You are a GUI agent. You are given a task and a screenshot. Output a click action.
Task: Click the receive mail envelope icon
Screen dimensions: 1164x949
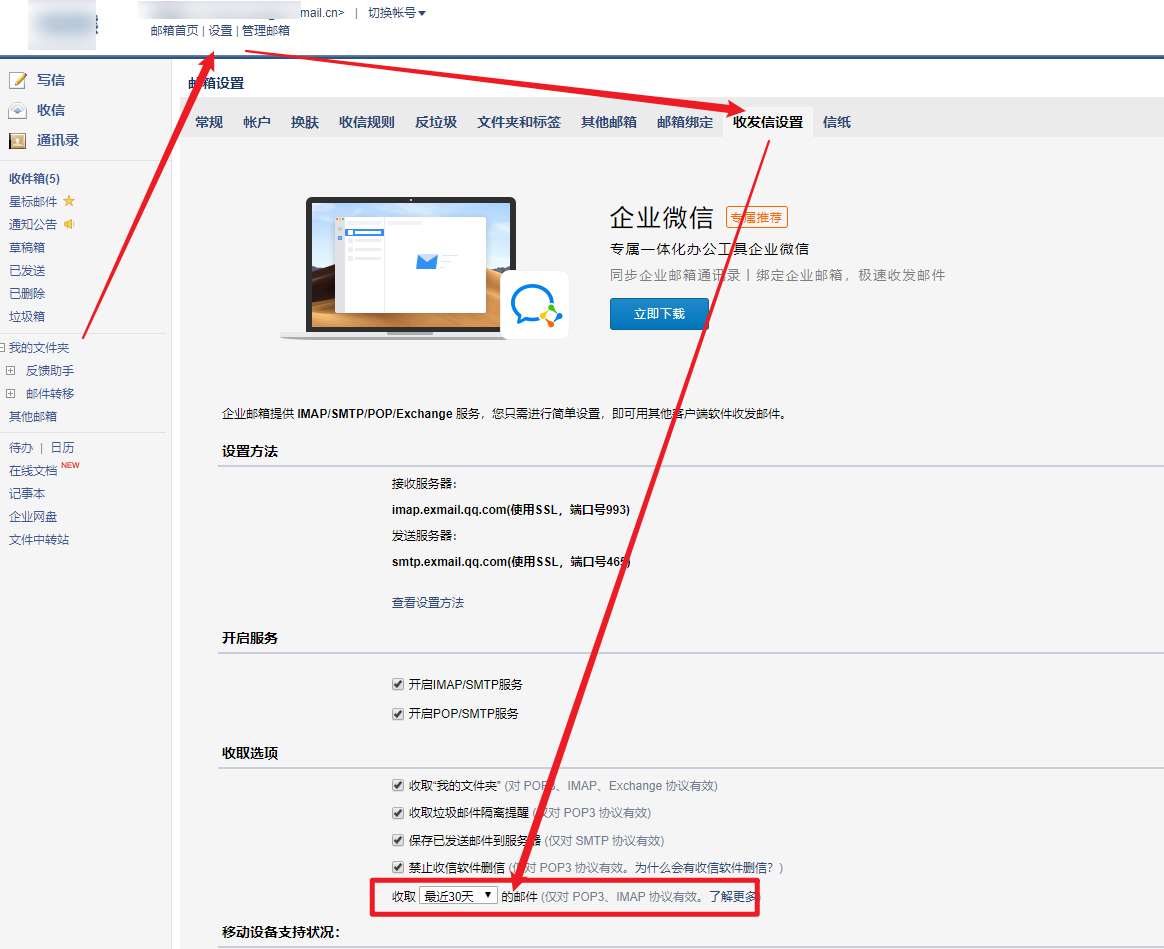tap(18, 111)
